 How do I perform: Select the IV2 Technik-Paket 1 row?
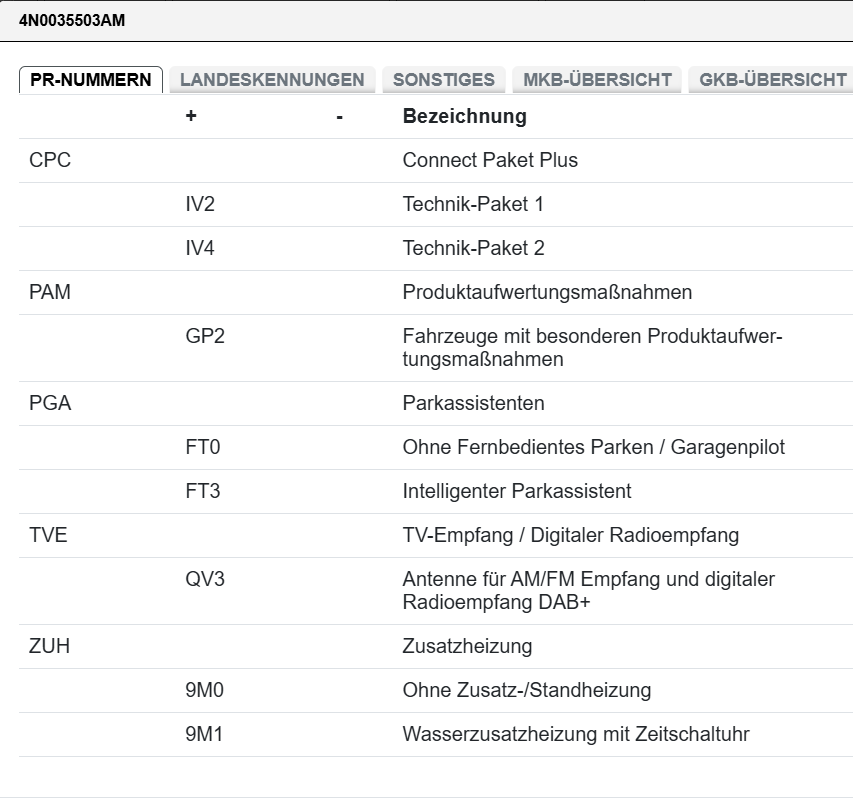pos(436,204)
